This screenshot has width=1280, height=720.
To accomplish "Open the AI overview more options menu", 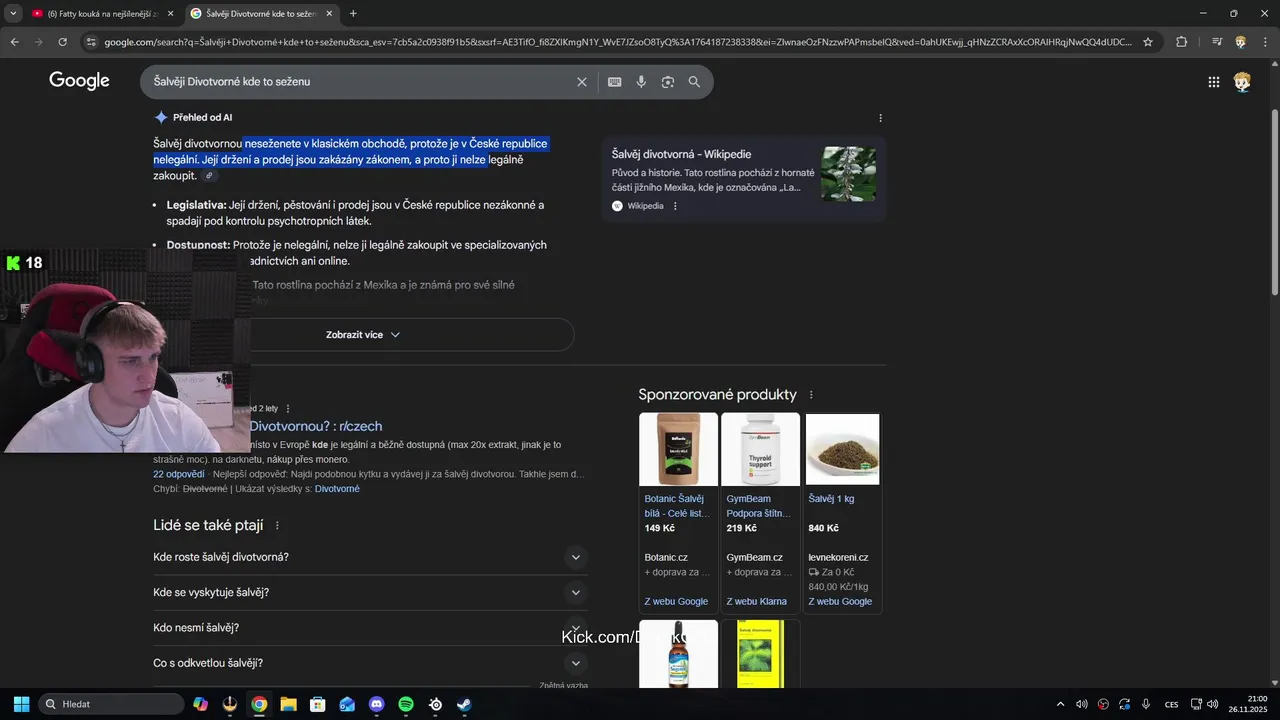I will (880, 118).
